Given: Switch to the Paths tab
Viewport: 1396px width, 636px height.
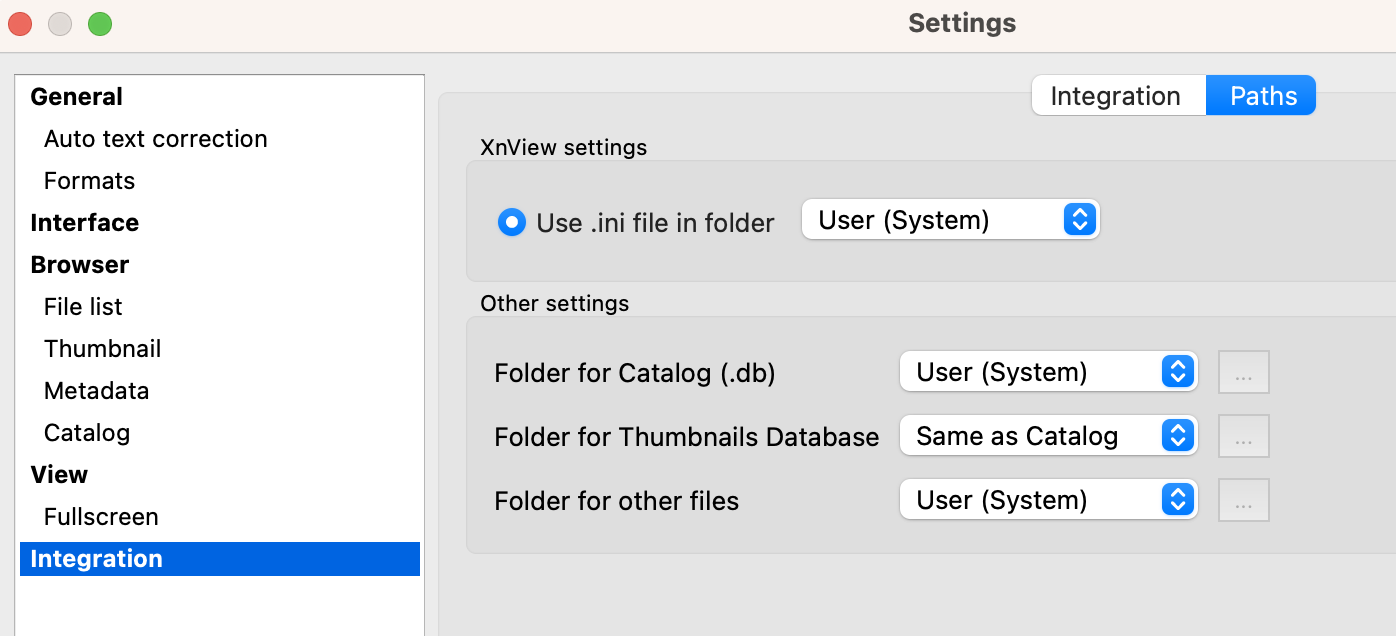Looking at the screenshot, I should click(1263, 96).
